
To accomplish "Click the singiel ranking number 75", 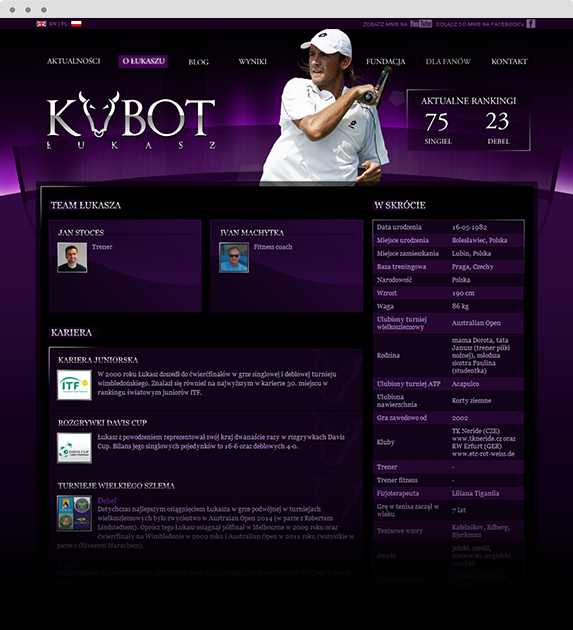I will (x=437, y=122).
